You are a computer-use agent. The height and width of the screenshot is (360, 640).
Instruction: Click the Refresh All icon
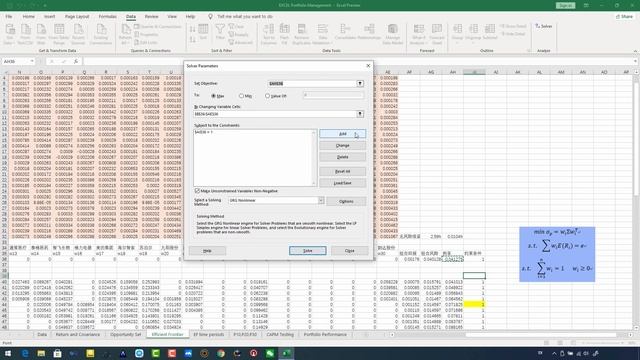pyautogui.click(x=125, y=34)
